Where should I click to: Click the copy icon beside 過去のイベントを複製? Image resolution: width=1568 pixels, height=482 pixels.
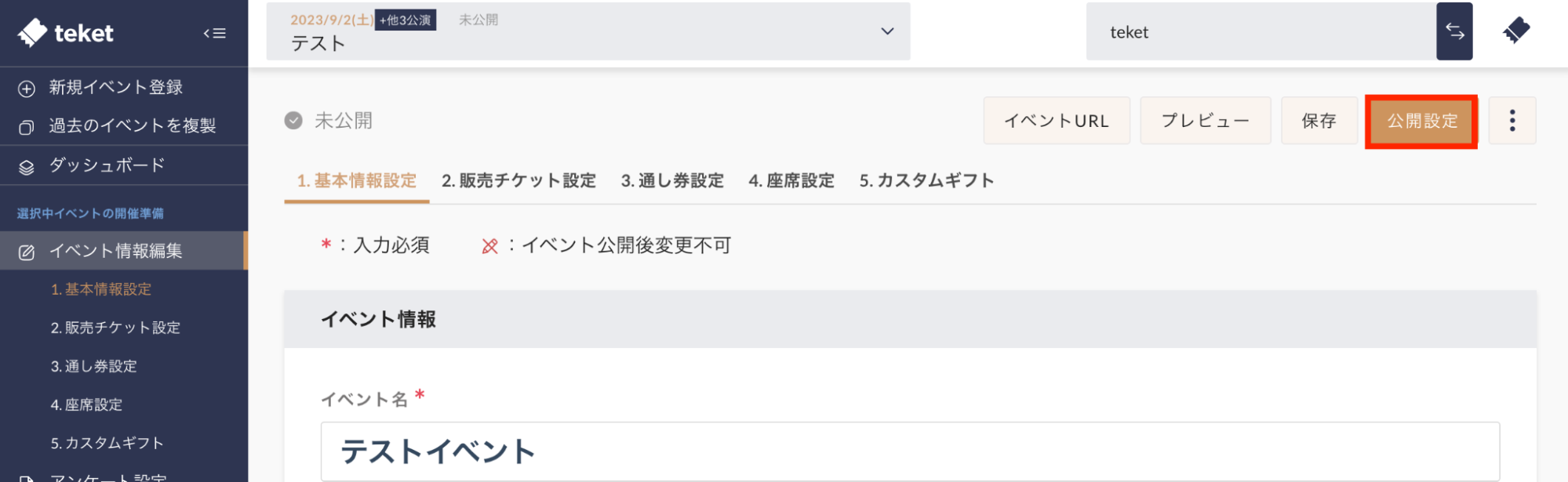[27, 127]
